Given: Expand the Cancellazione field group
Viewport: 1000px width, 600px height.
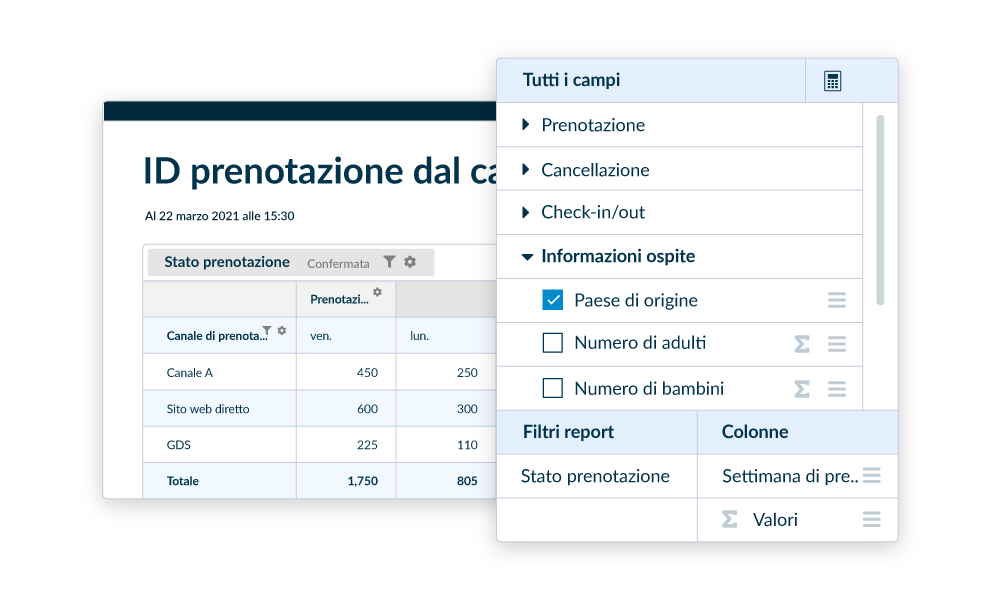Looking at the screenshot, I should (x=526, y=169).
